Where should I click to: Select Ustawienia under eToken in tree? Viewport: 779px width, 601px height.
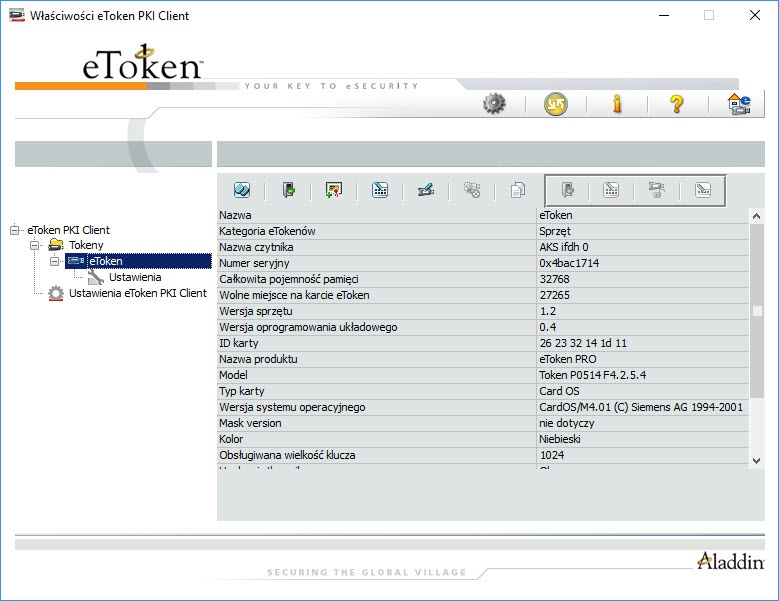pos(135,277)
